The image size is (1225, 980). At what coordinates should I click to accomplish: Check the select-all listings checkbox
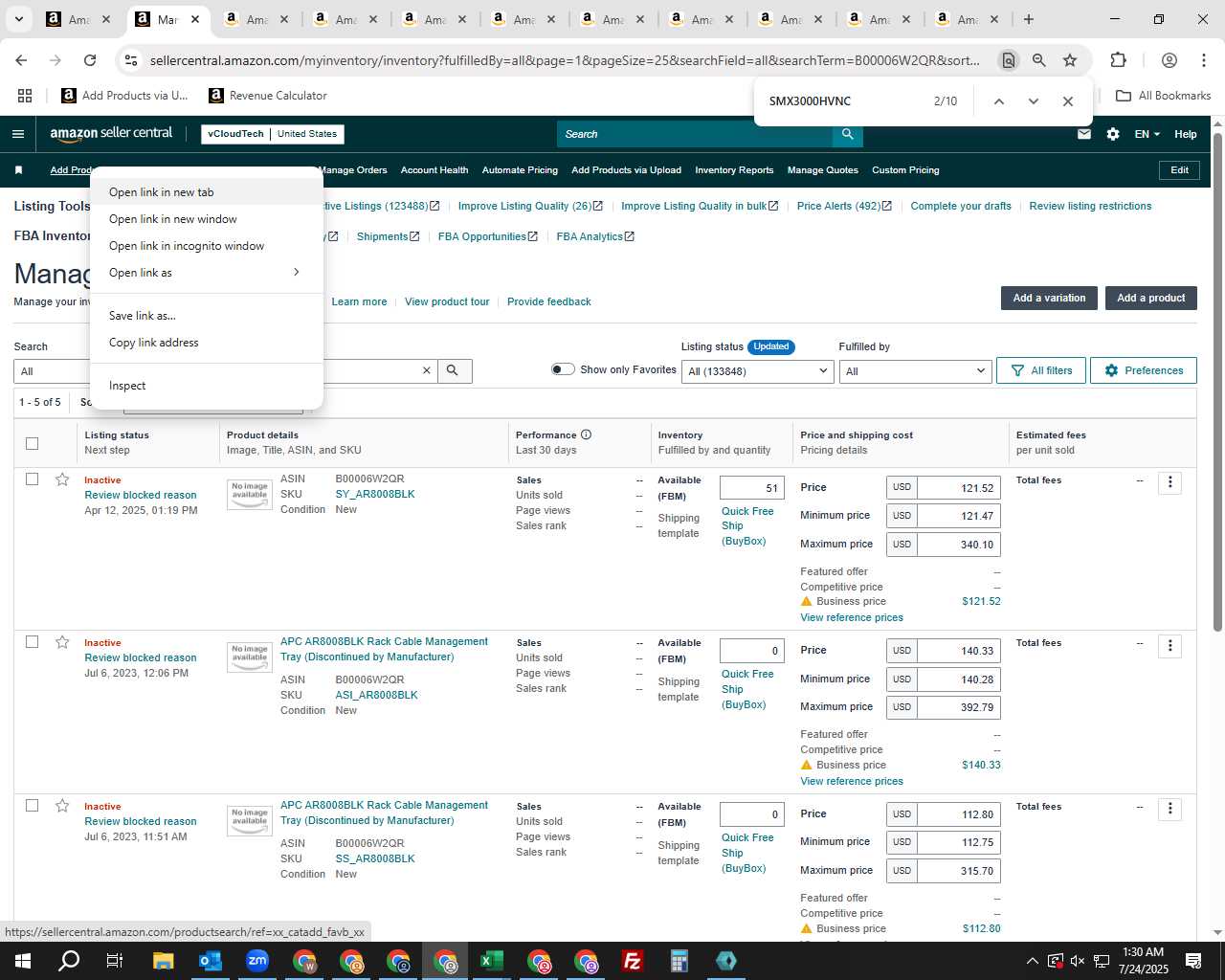32,443
